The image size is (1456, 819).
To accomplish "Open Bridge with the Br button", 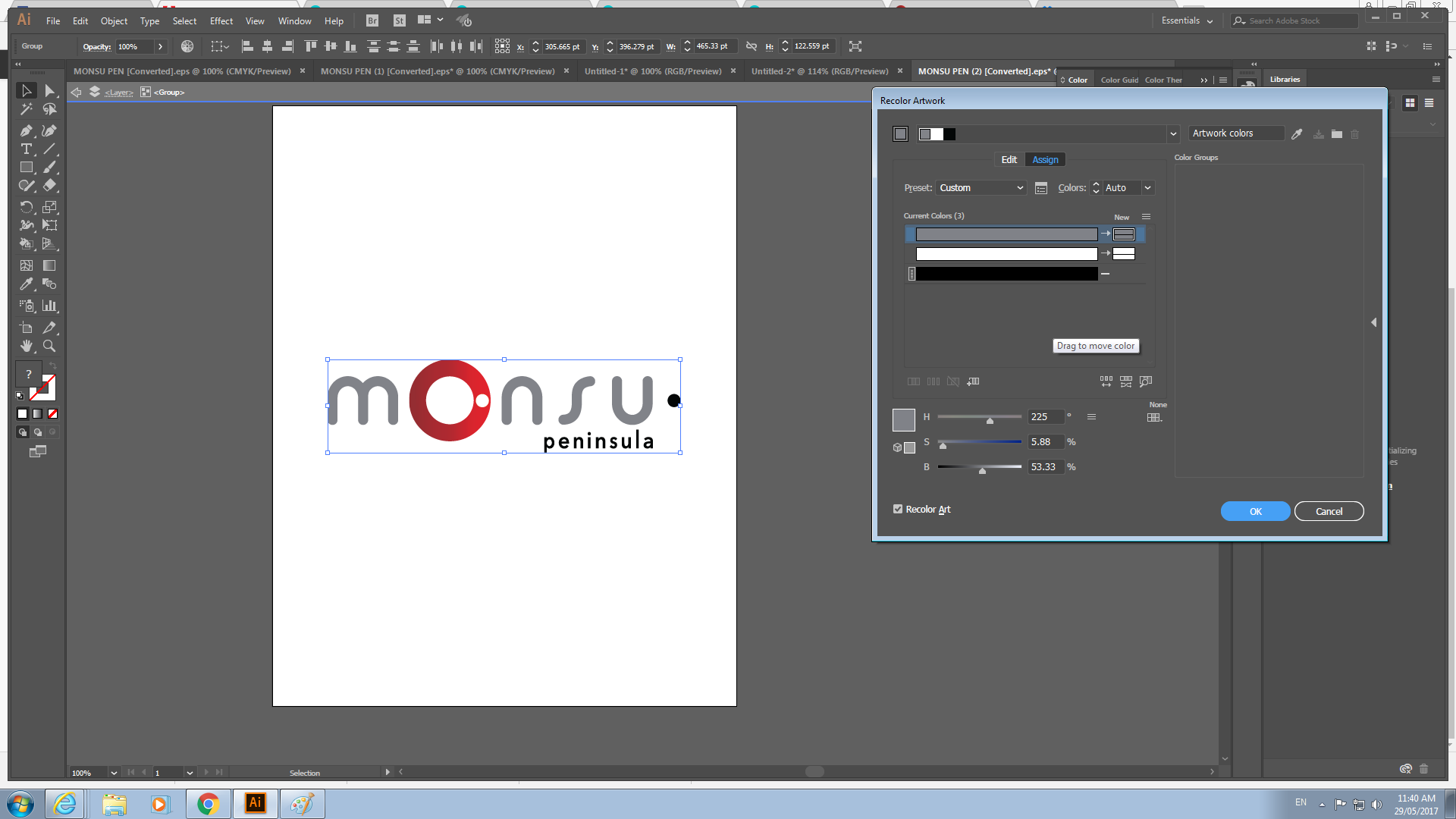I will pos(372,21).
